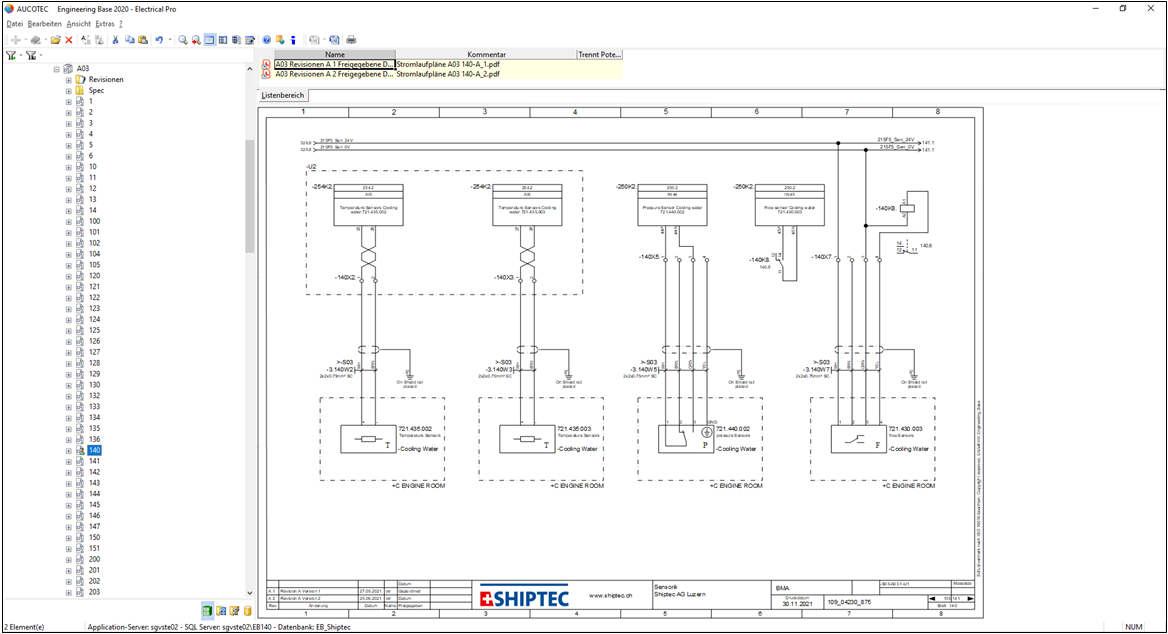Click the first filter funnel icon

11,55
